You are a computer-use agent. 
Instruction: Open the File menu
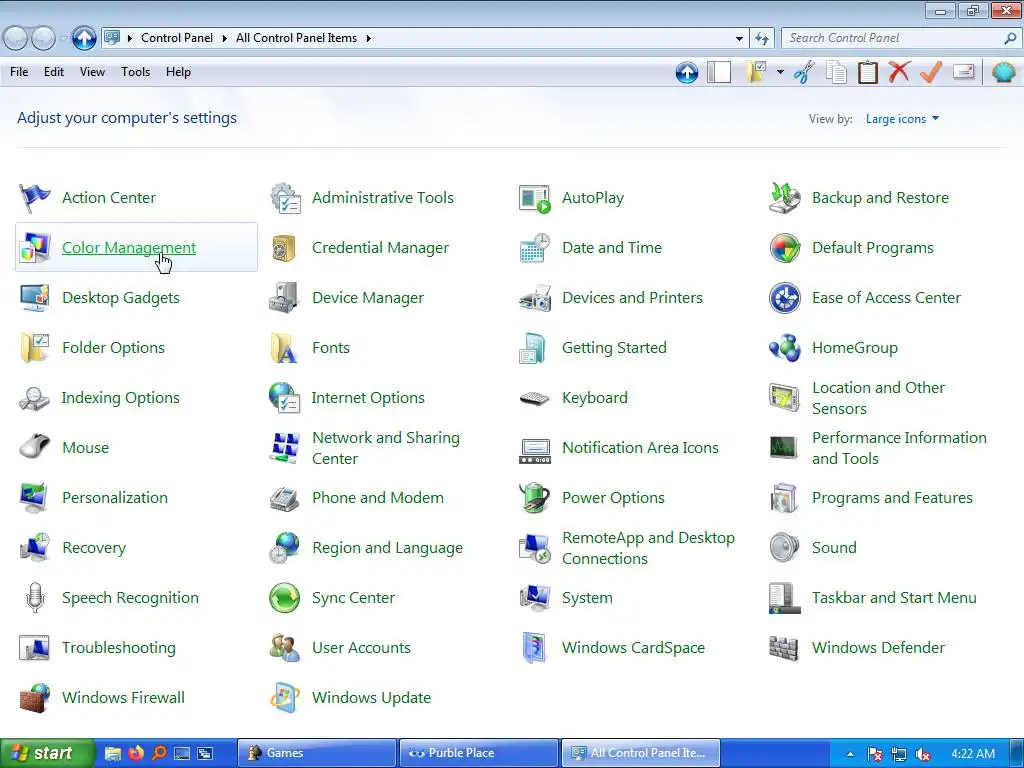point(19,72)
